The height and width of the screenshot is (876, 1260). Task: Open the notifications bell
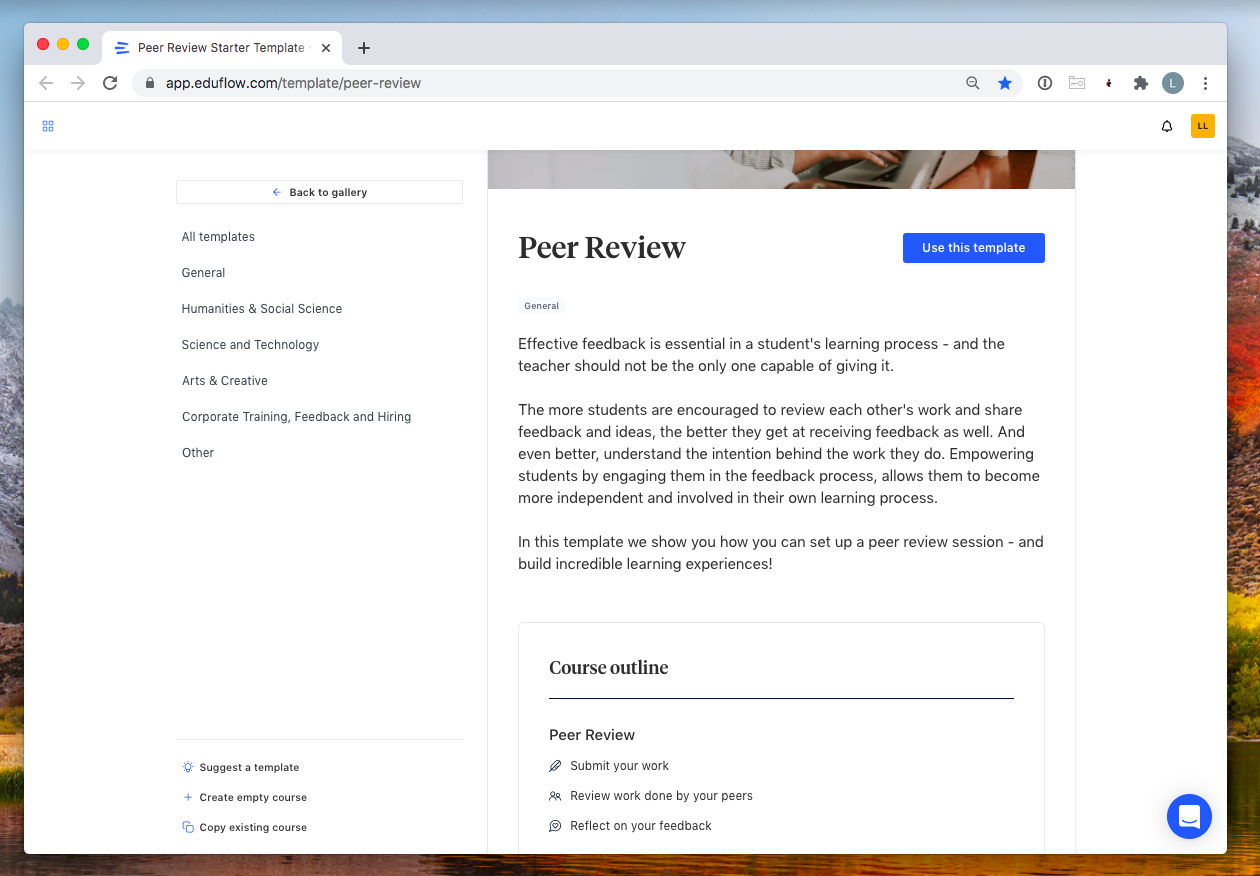point(1167,126)
